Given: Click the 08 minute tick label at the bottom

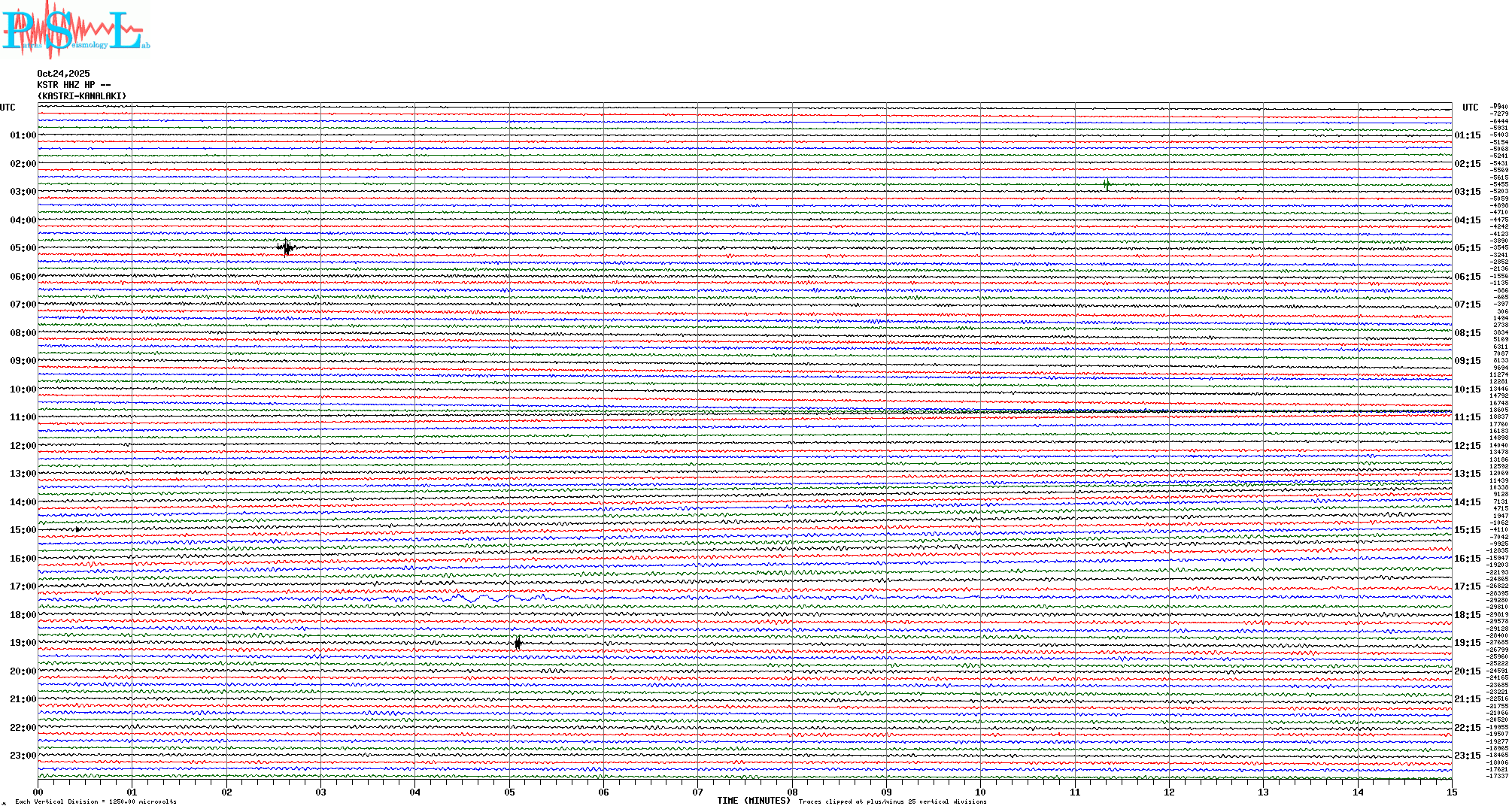Looking at the screenshot, I should click(792, 792).
